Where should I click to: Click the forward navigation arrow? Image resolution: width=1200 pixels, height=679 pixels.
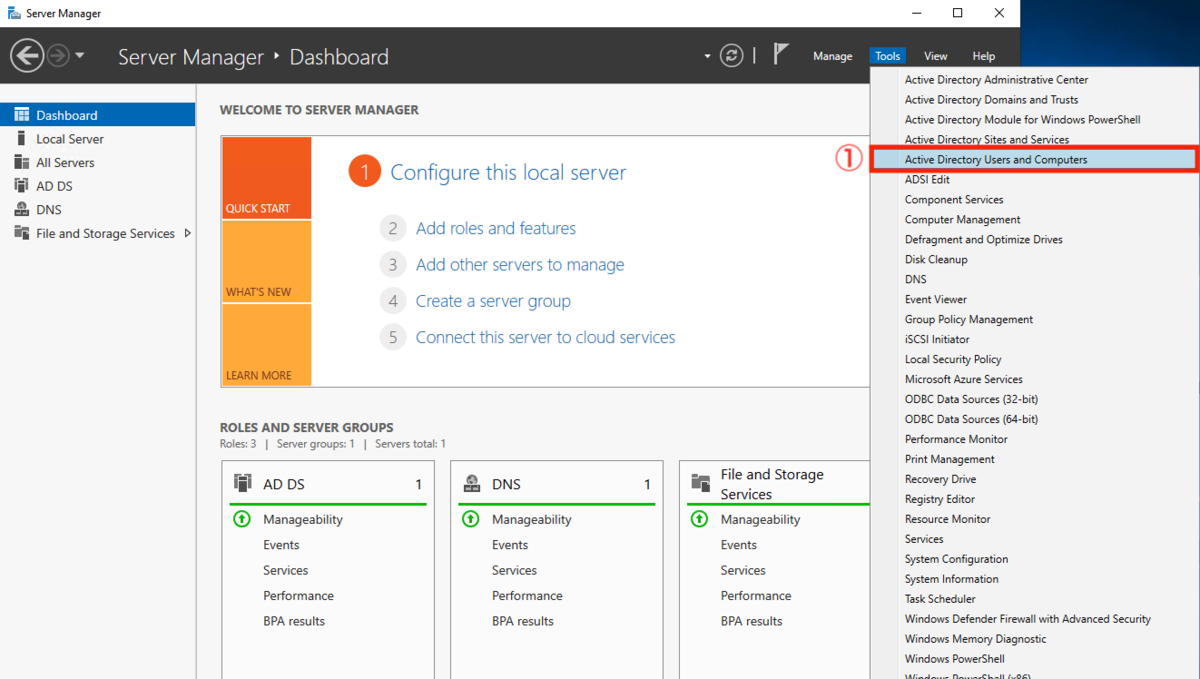(x=58, y=56)
